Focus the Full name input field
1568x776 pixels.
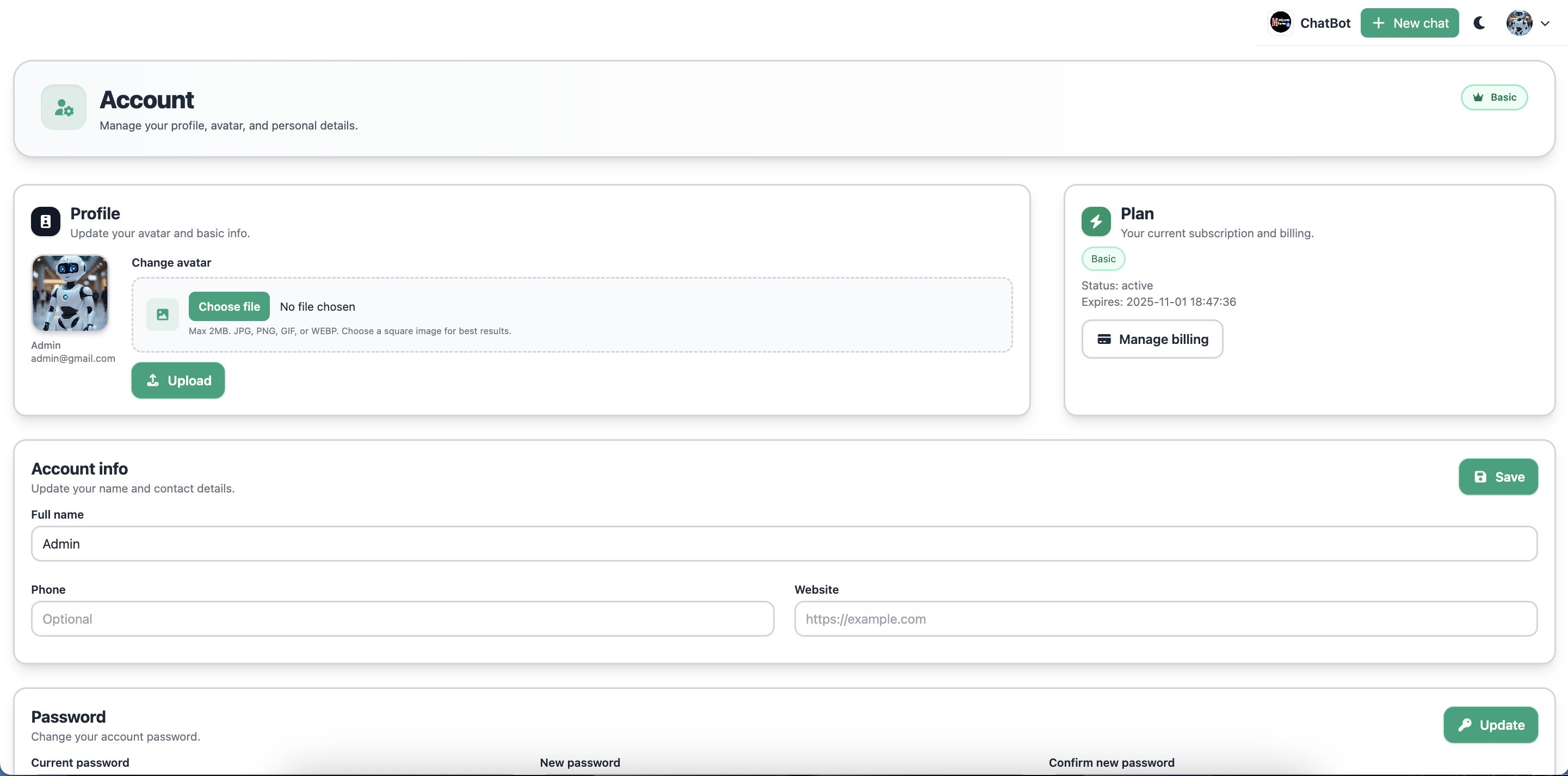point(784,544)
